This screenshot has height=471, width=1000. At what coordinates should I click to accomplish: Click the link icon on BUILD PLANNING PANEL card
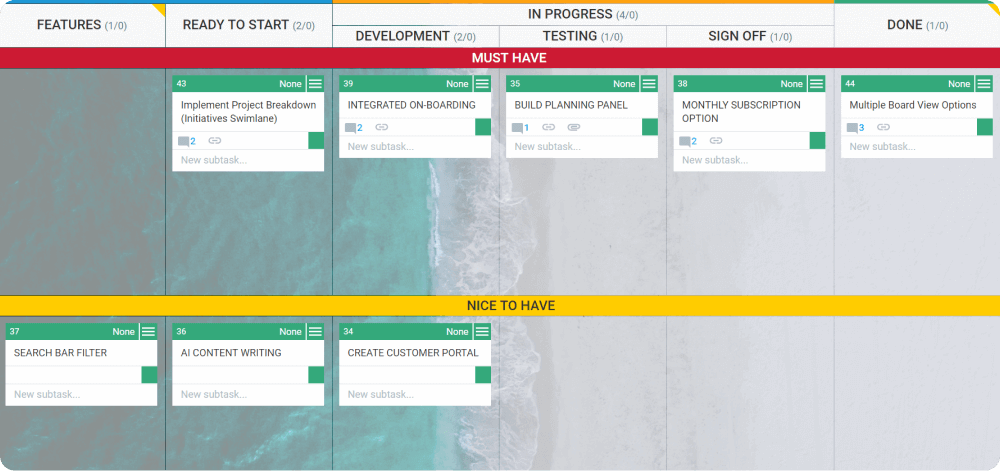(548, 128)
